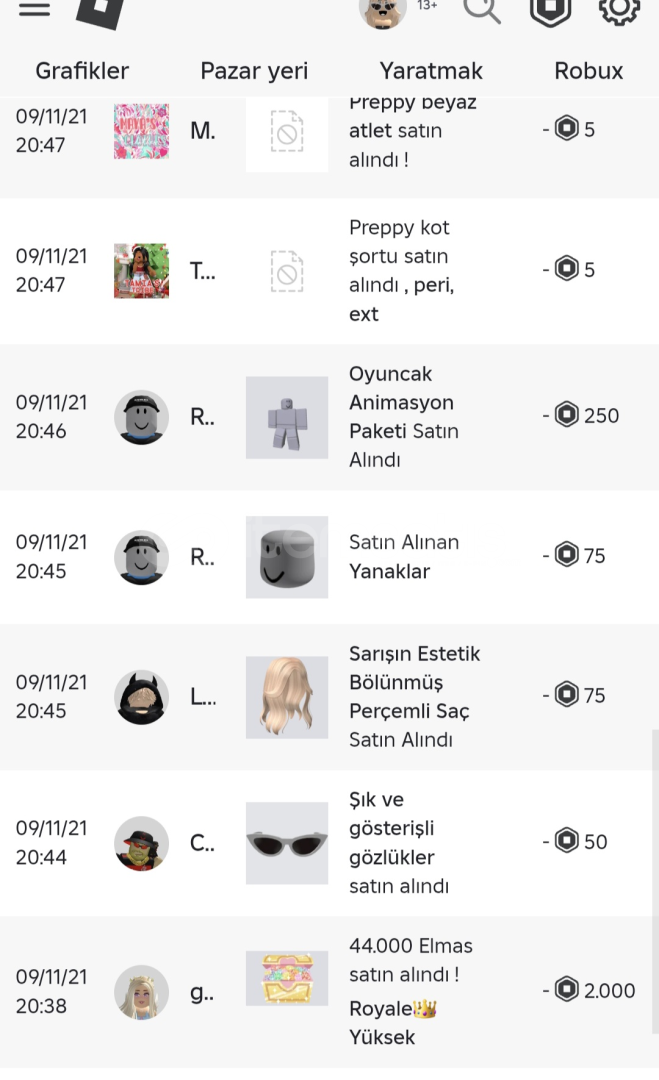The image size is (659, 1080).
Task: Switch to the Pazar yeri tab
Action: coord(254,71)
